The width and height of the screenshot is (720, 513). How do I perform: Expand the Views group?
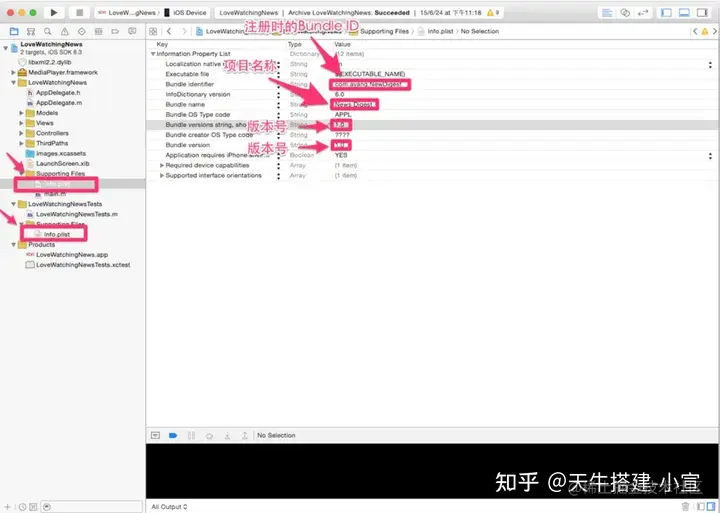[21, 123]
